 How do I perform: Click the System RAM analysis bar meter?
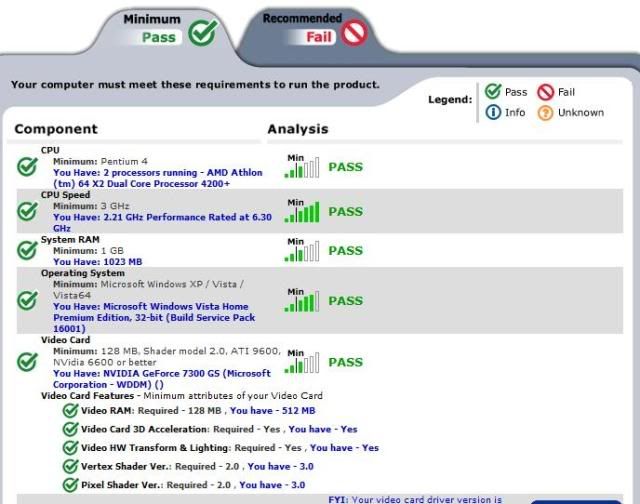[302, 253]
